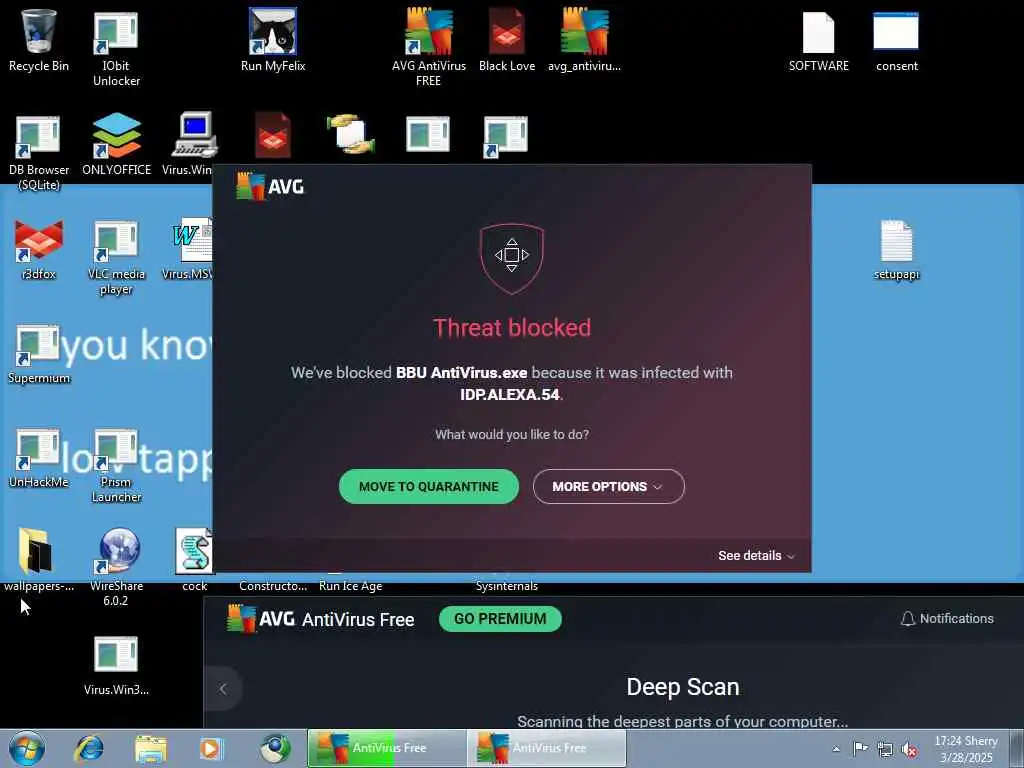Open Internet Explorer from the taskbar
The width and height of the screenshot is (1024, 768).
(x=89, y=748)
